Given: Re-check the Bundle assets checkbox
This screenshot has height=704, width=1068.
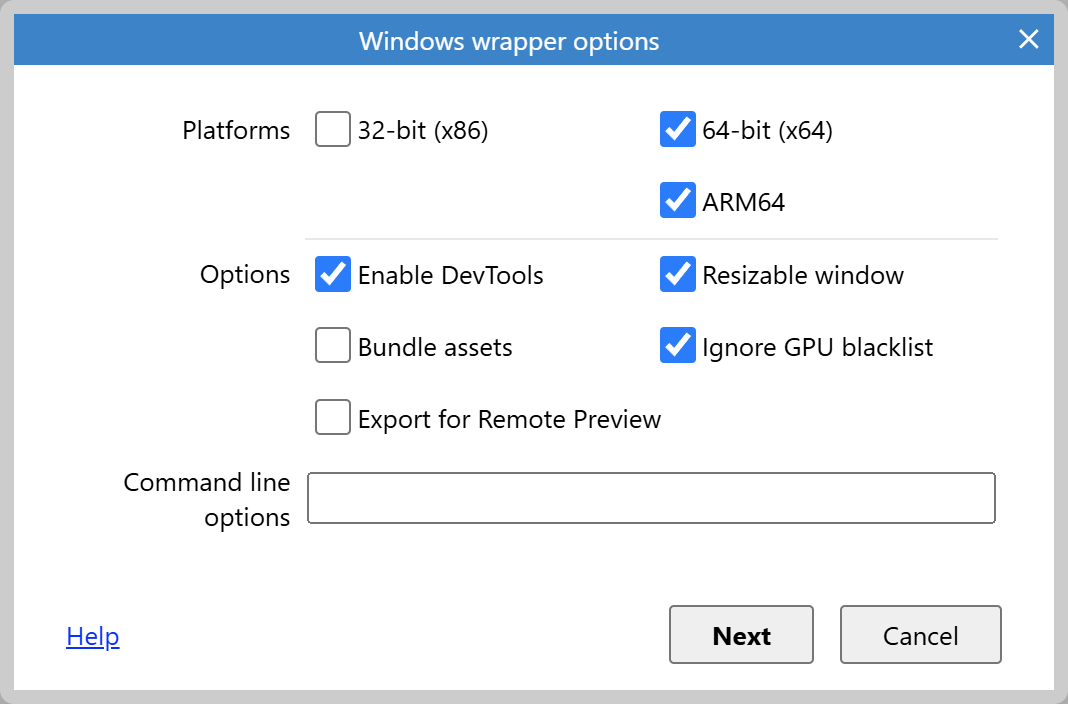Looking at the screenshot, I should coord(332,346).
